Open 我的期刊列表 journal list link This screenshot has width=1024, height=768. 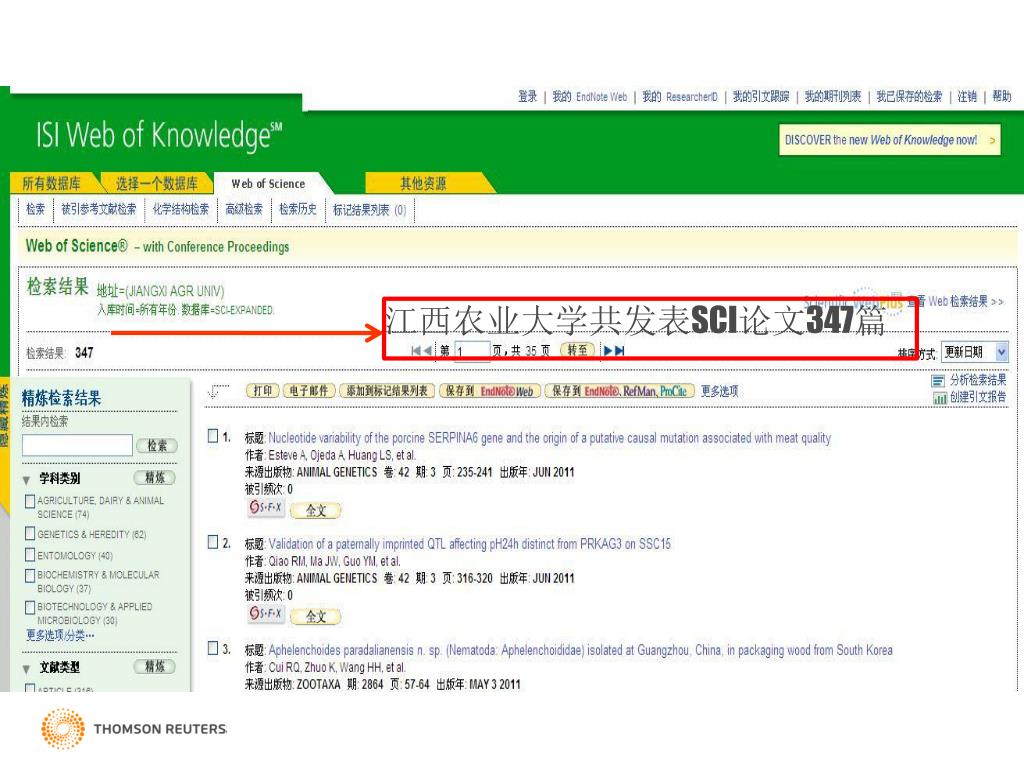[x=833, y=97]
